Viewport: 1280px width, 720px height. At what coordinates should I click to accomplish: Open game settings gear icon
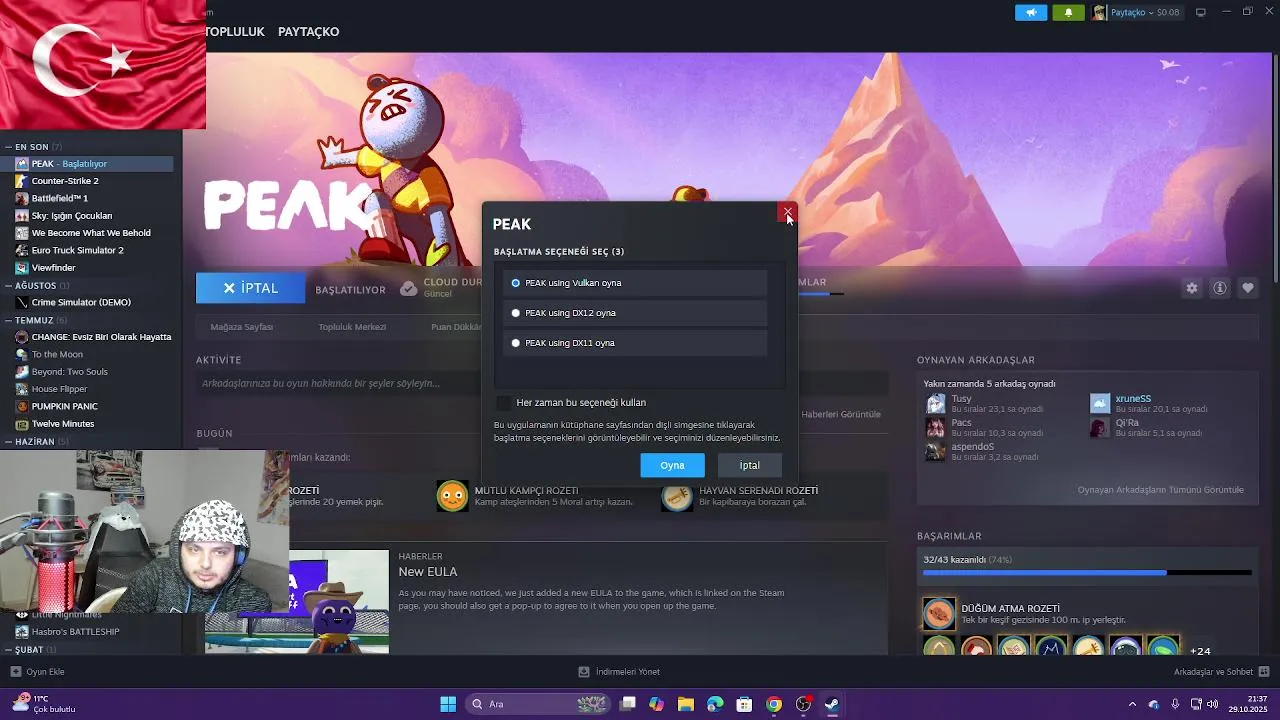pyautogui.click(x=1192, y=288)
